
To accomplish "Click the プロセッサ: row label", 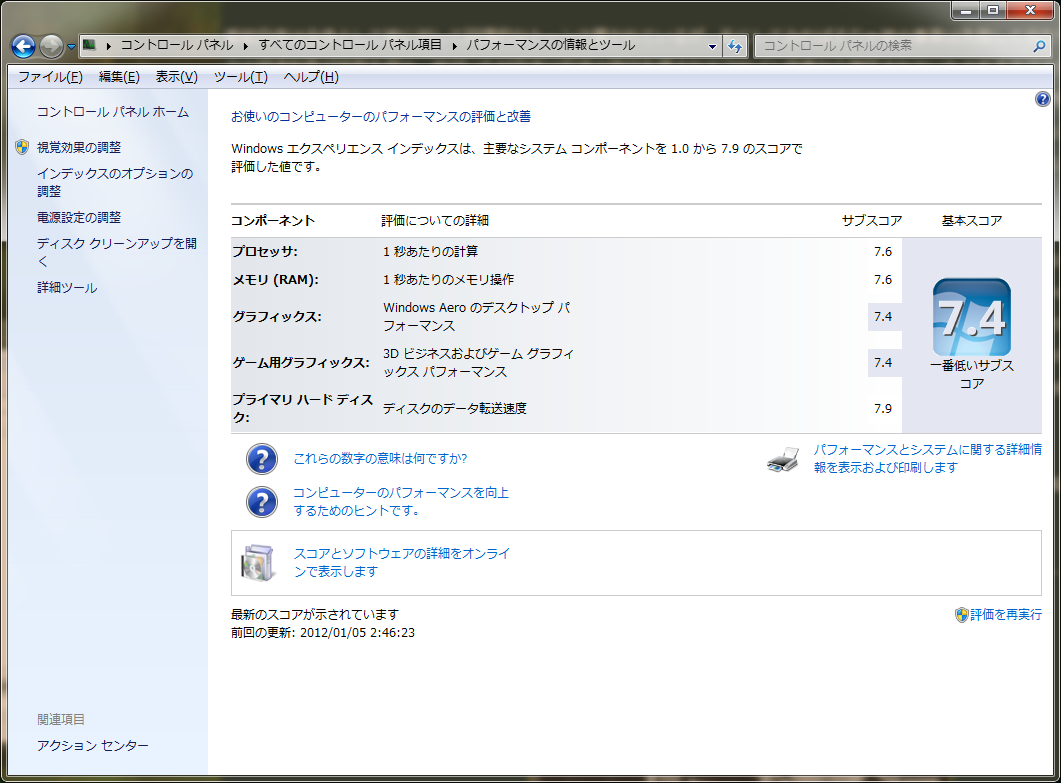I will [265, 252].
